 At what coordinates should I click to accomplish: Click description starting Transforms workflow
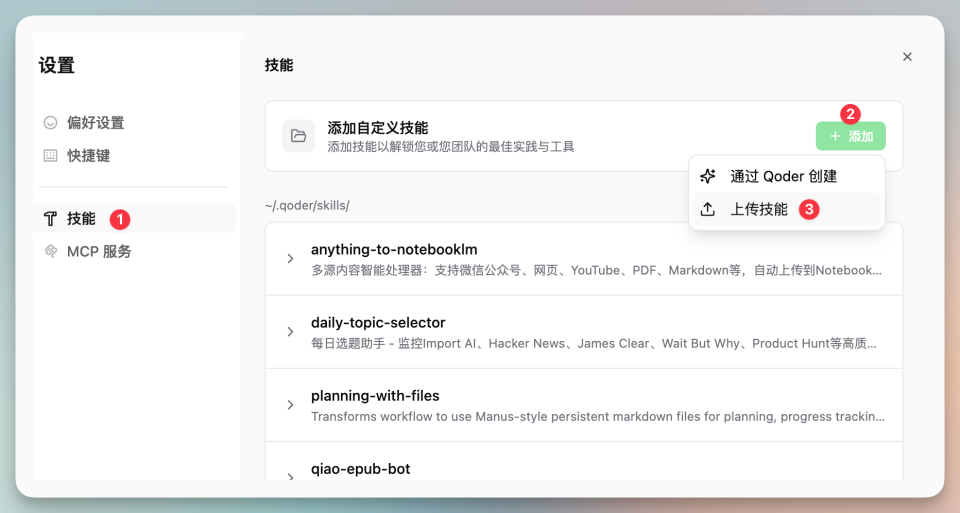598,417
